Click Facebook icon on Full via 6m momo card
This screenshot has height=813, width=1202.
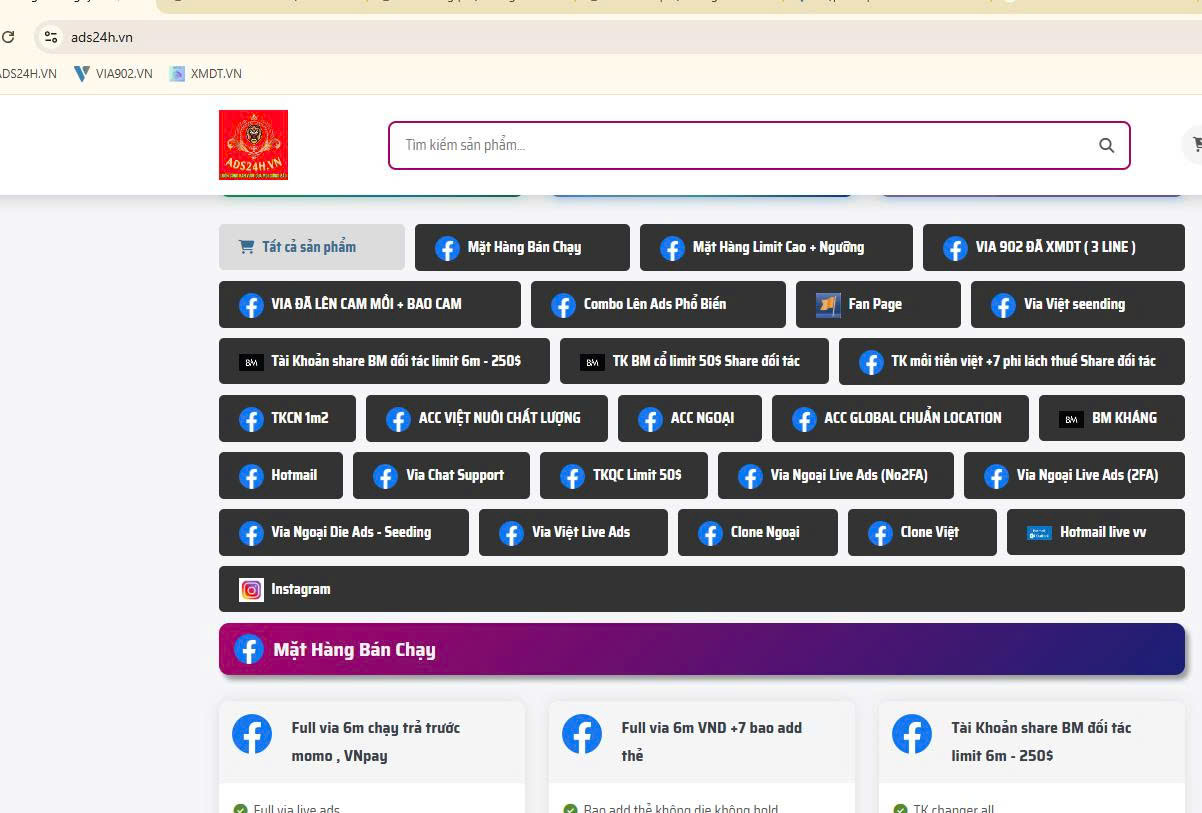tap(252, 734)
